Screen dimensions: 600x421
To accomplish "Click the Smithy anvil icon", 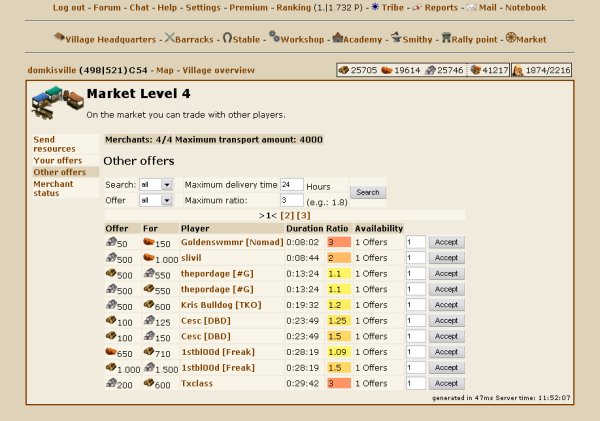I will [397, 38].
